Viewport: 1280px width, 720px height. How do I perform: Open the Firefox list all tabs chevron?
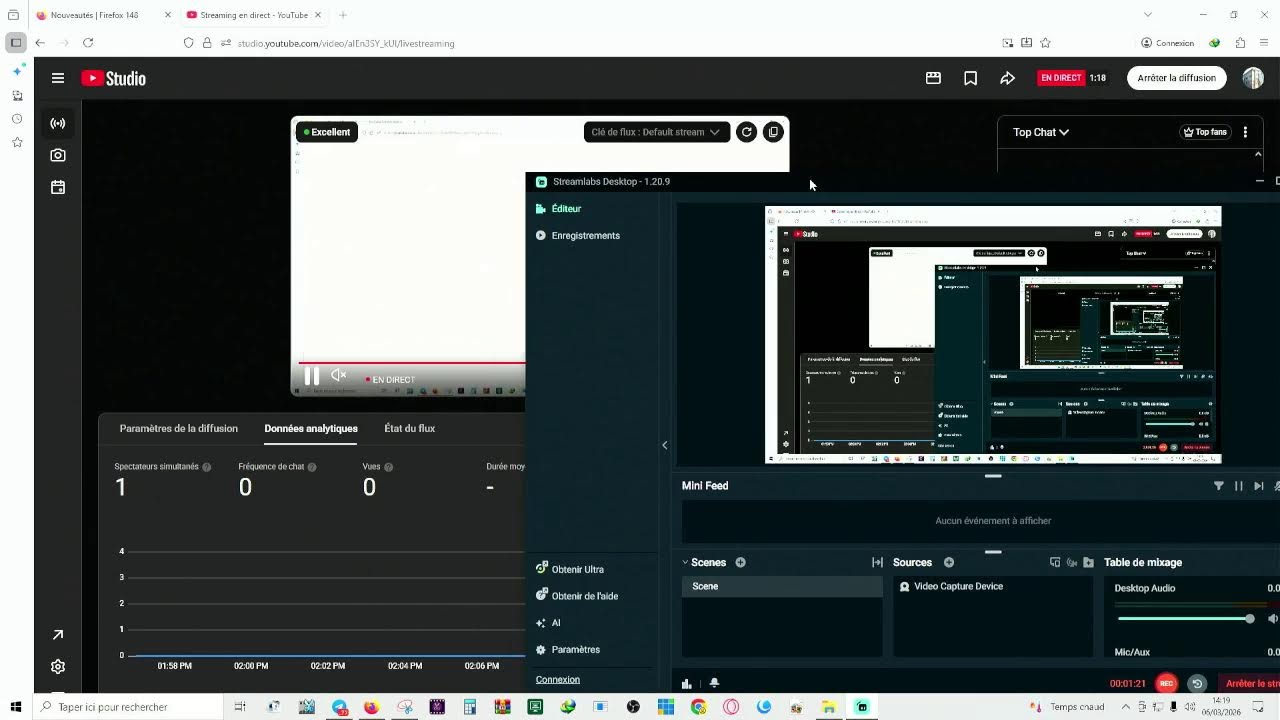tap(1148, 15)
